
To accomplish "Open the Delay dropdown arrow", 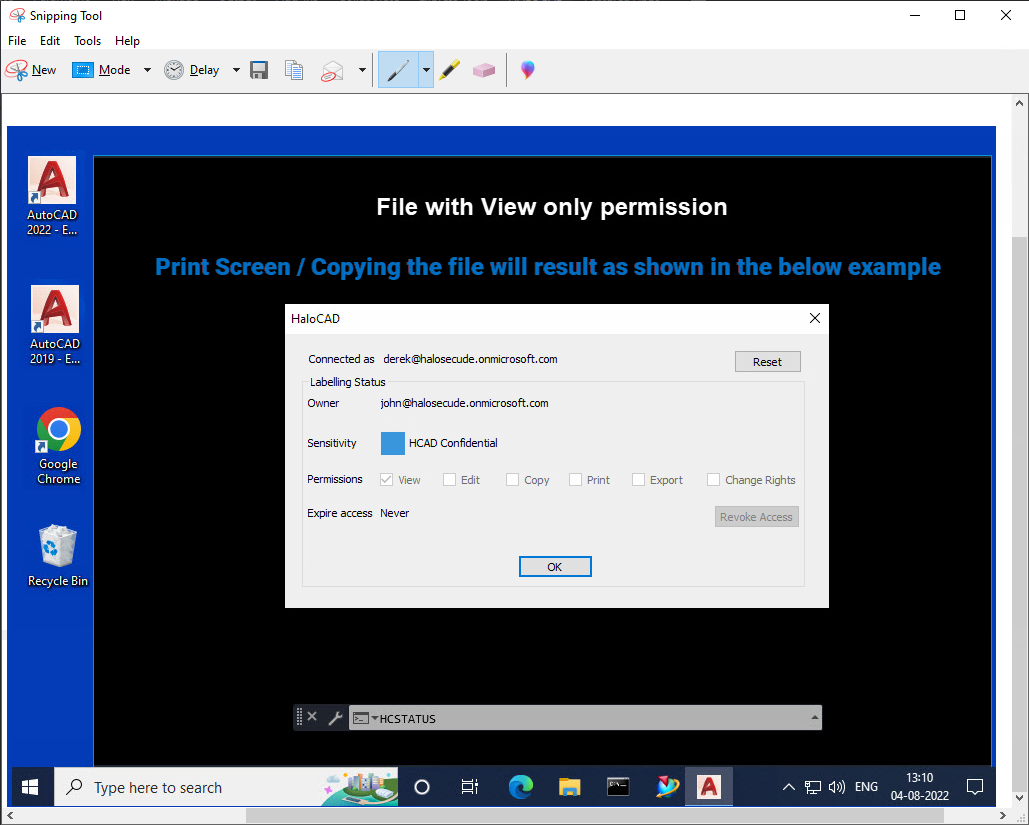I will click(x=236, y=70).
